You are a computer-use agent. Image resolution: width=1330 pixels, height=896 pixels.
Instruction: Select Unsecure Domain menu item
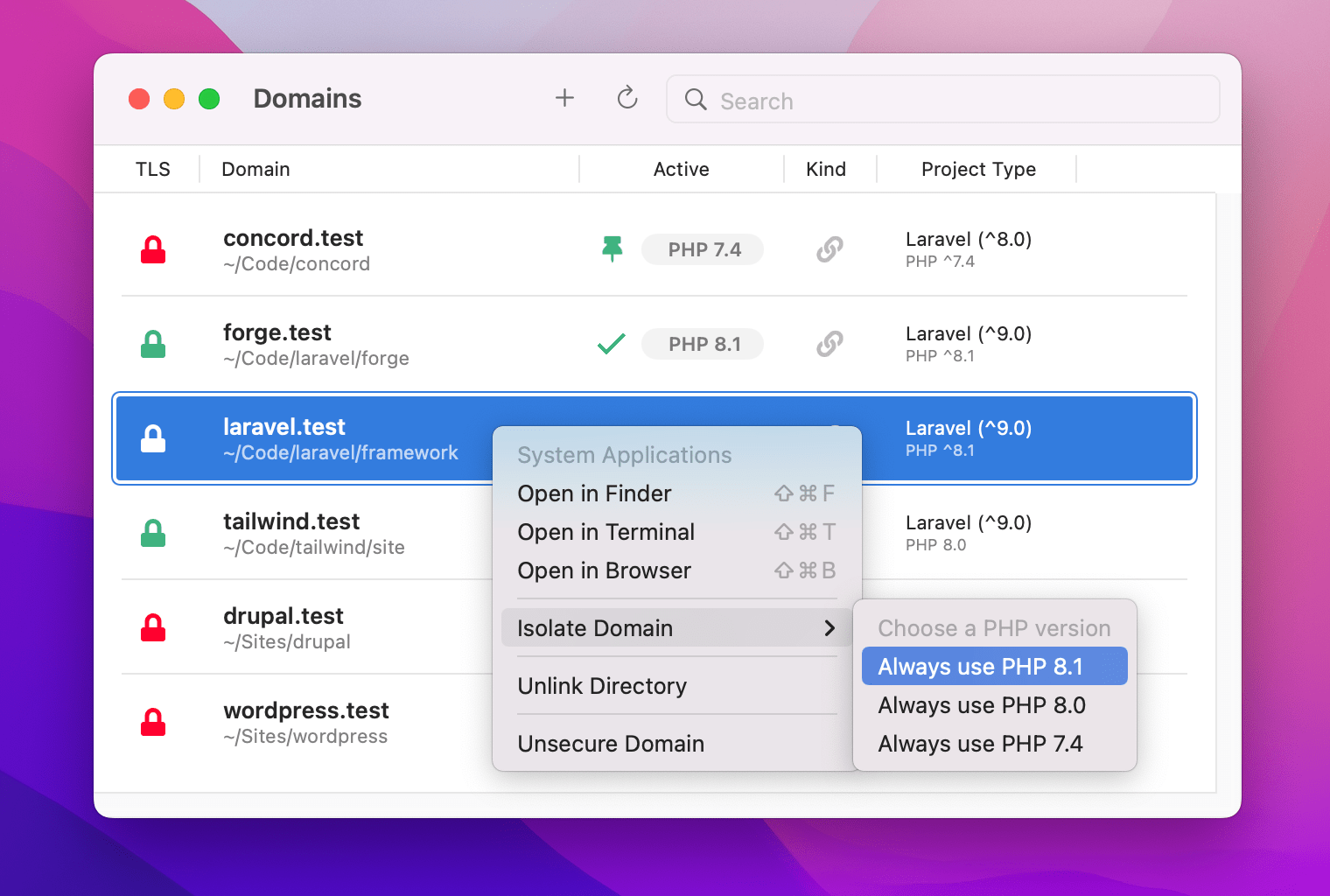[676, 744]
